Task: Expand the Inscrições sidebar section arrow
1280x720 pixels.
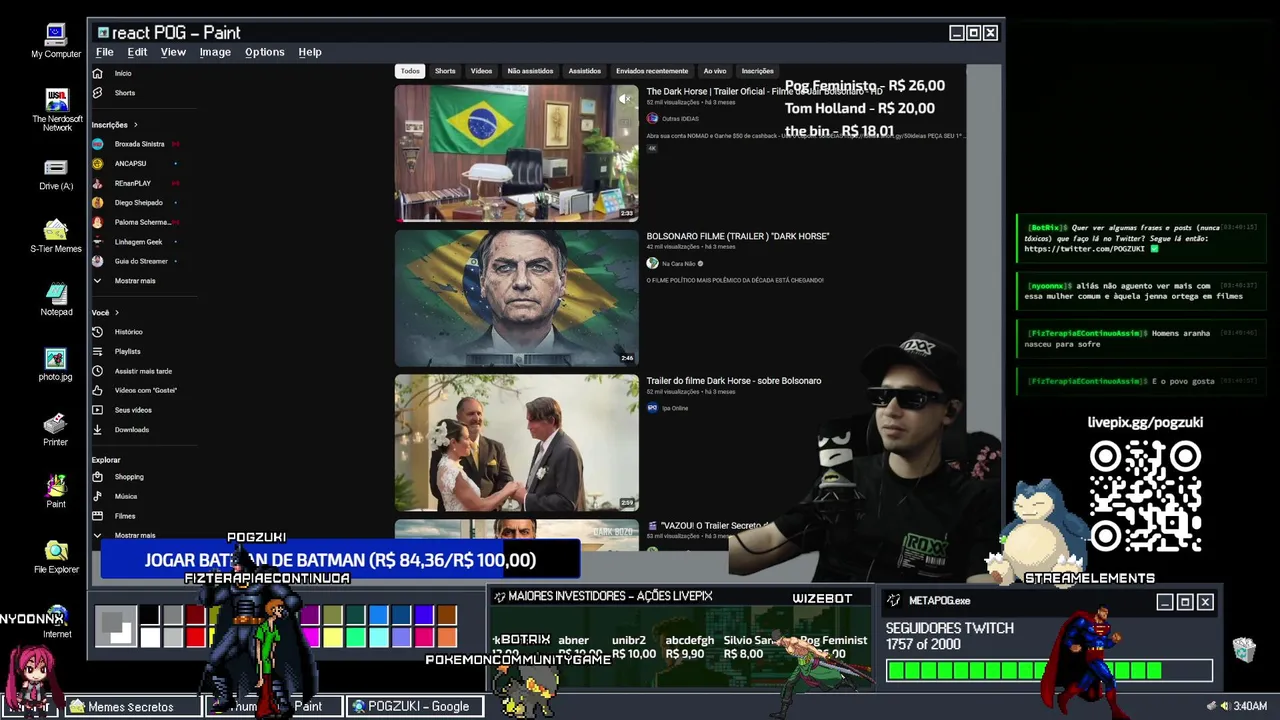Action: click(x=135, y=125)
